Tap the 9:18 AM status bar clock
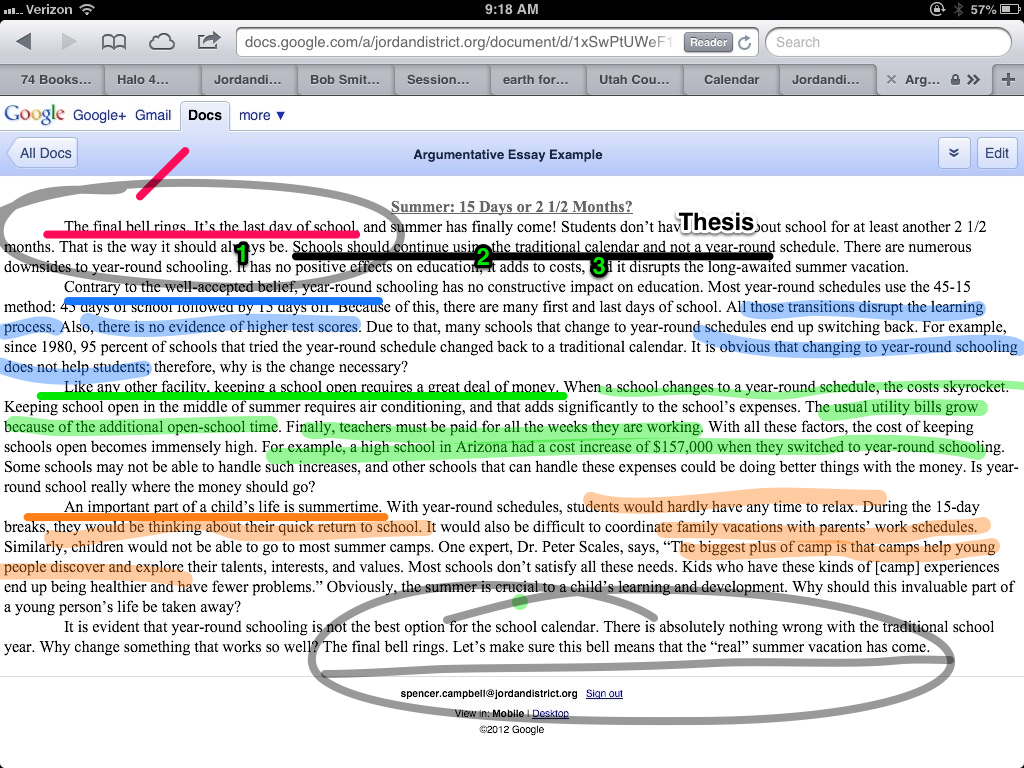 (511, 9)
